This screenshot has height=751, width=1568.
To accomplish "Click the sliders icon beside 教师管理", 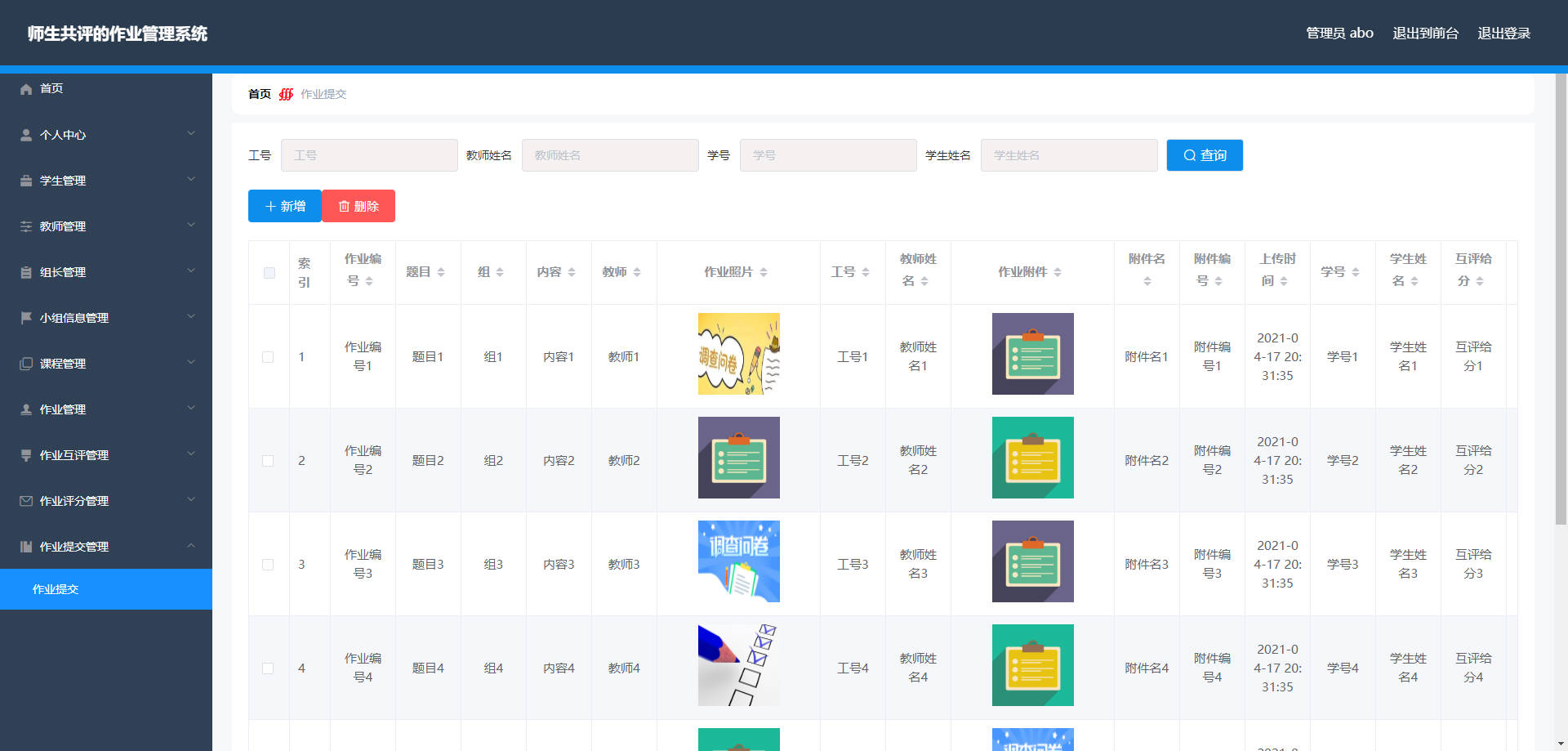I will [x=26, y=226].
